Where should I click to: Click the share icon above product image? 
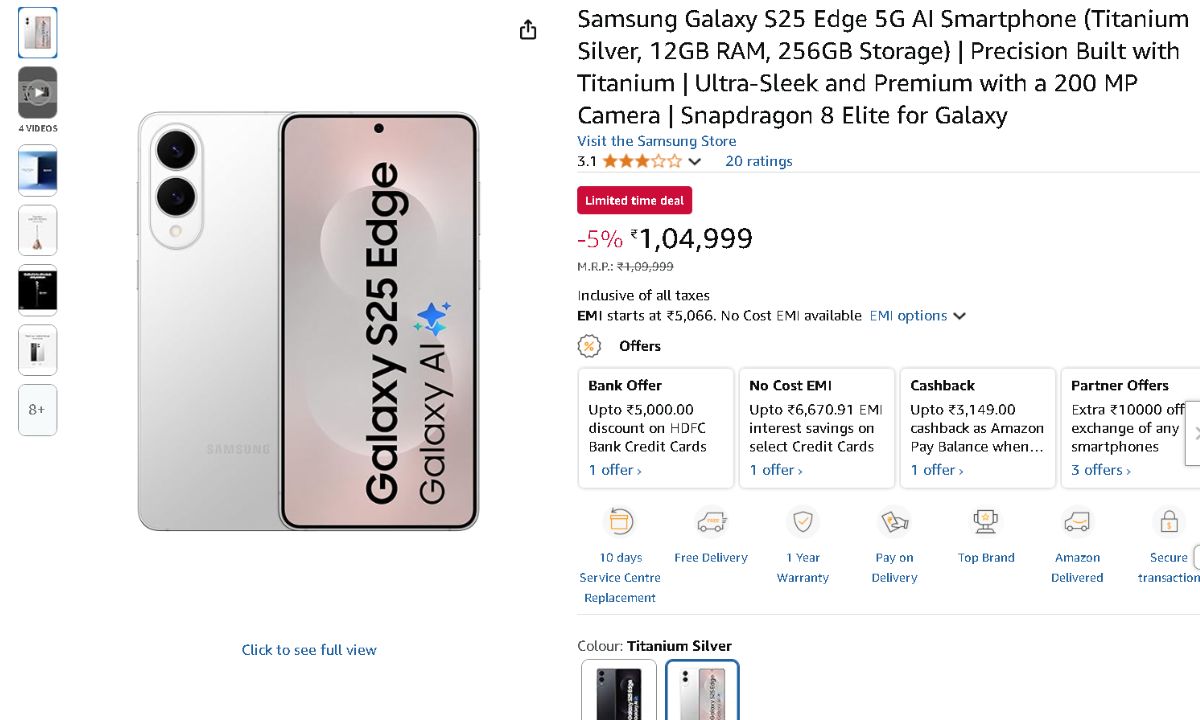pyautogui.click(x=528, y=31)
